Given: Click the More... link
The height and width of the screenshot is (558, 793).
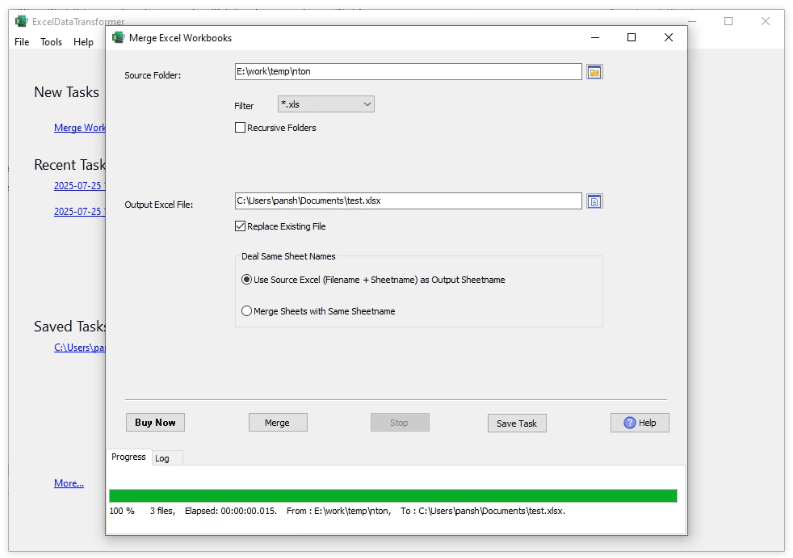Looking at the screenshot, I should point(69,483).
